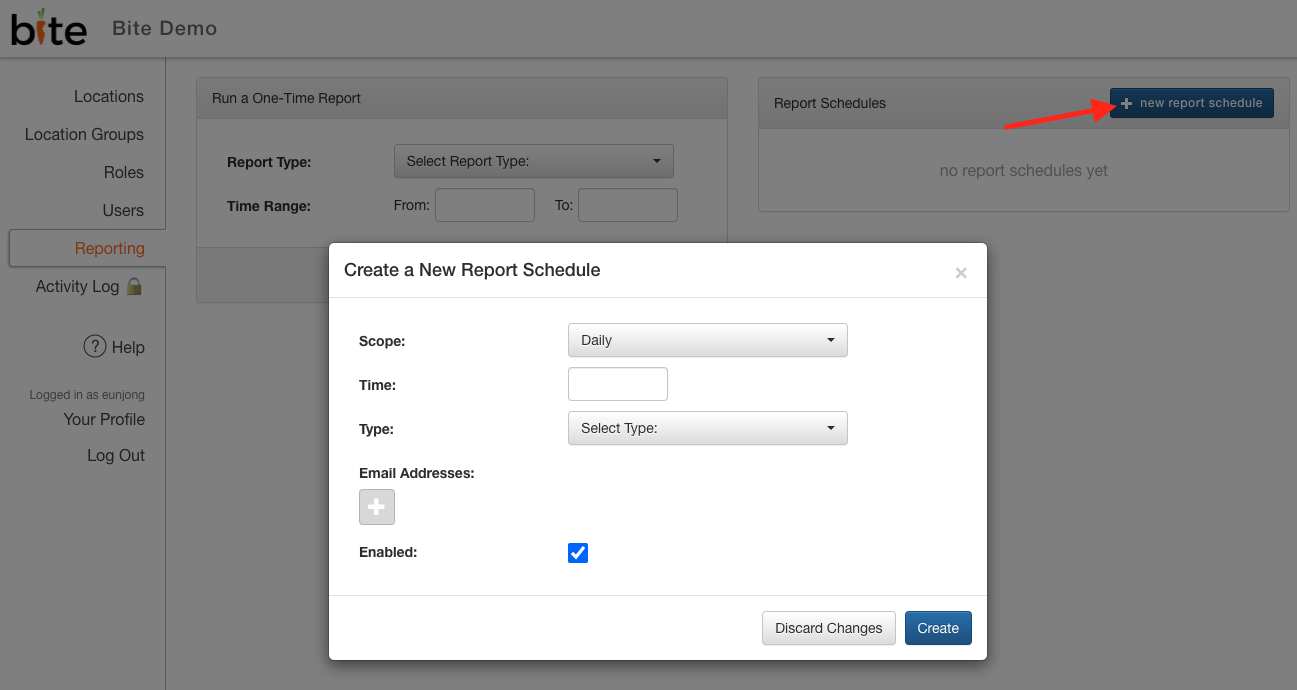Click the Bite Demo title text
1297x690 pixels.
[165, 28]
